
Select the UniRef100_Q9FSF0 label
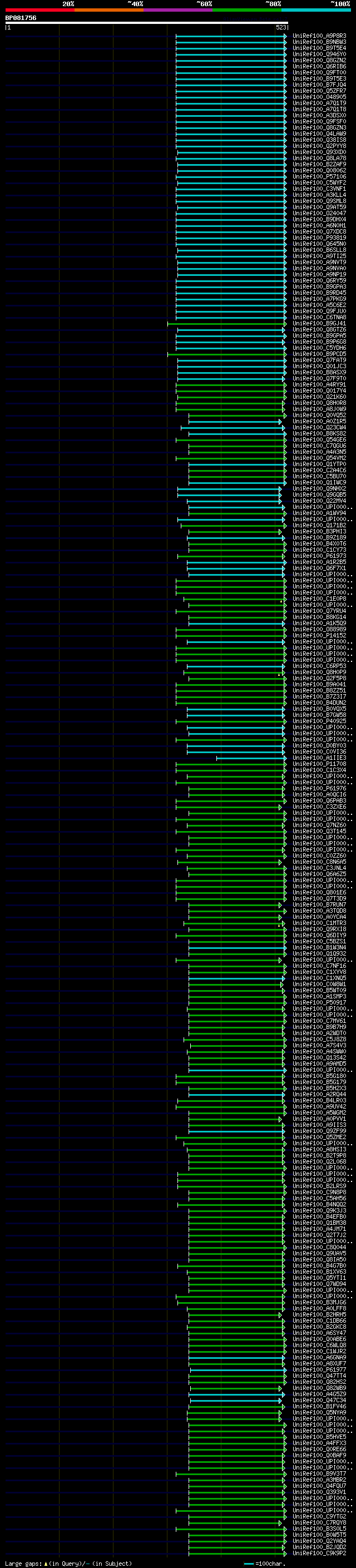point(319,121)
